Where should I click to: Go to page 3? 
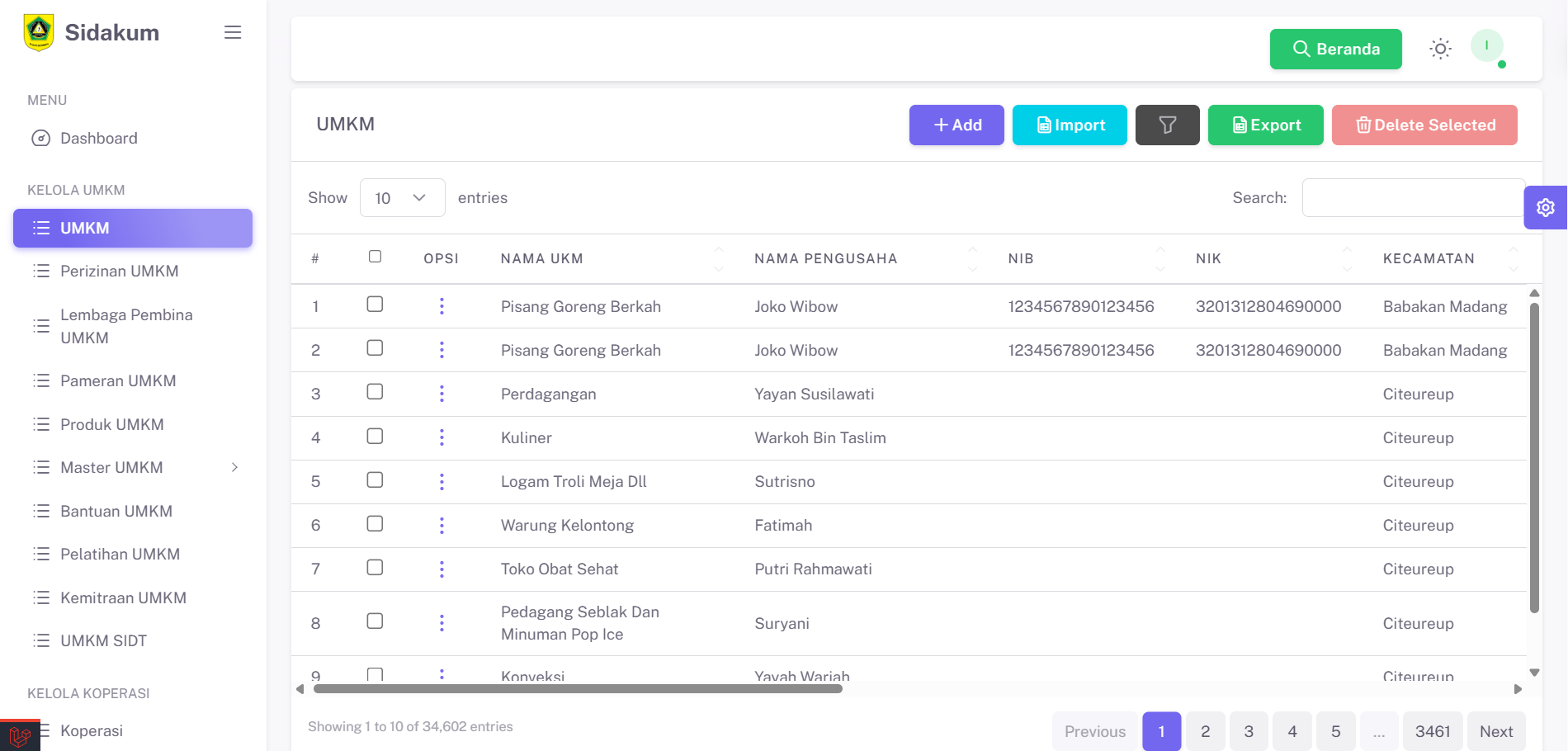pos(1249,731)
